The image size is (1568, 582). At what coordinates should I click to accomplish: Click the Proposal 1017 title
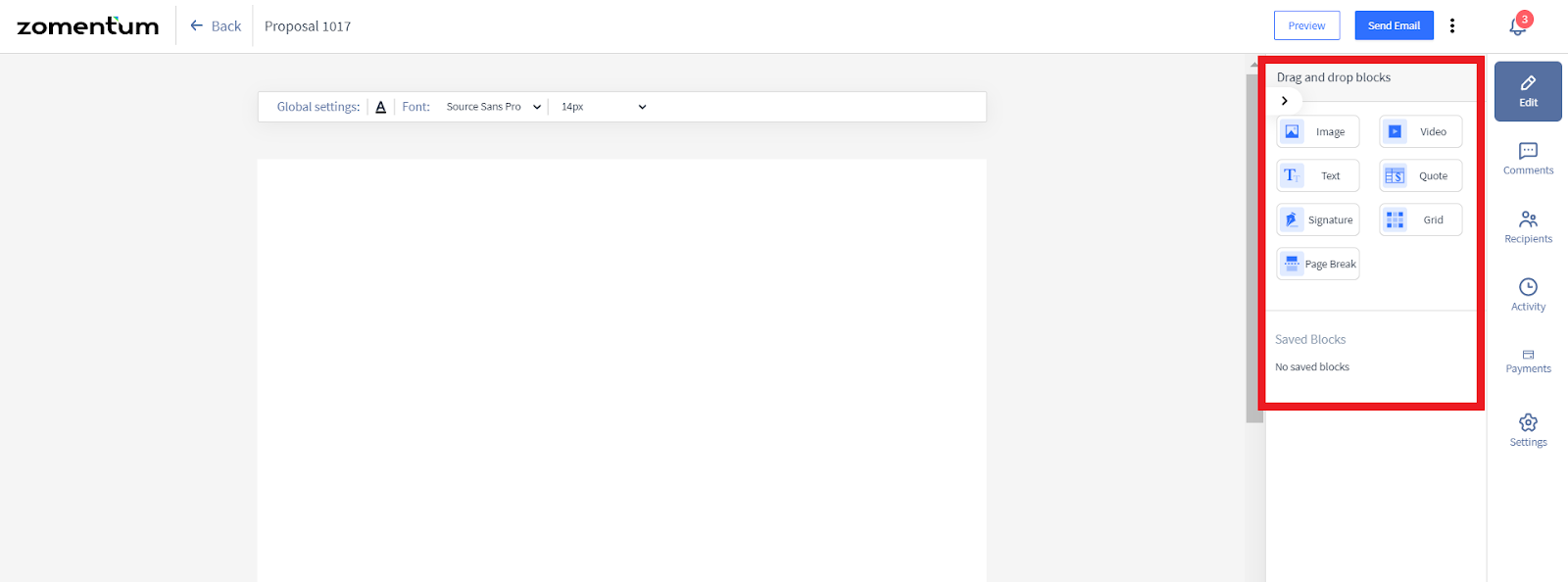click(308, 26)
